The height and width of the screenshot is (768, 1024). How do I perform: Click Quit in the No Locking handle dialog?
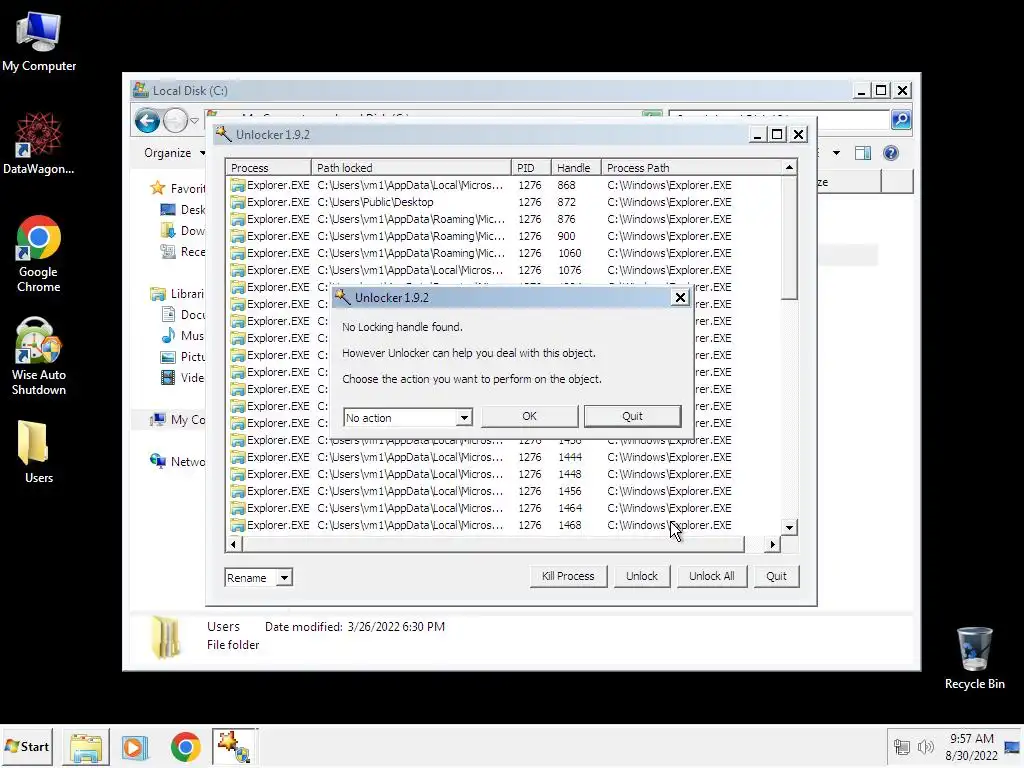click(632, 416)
